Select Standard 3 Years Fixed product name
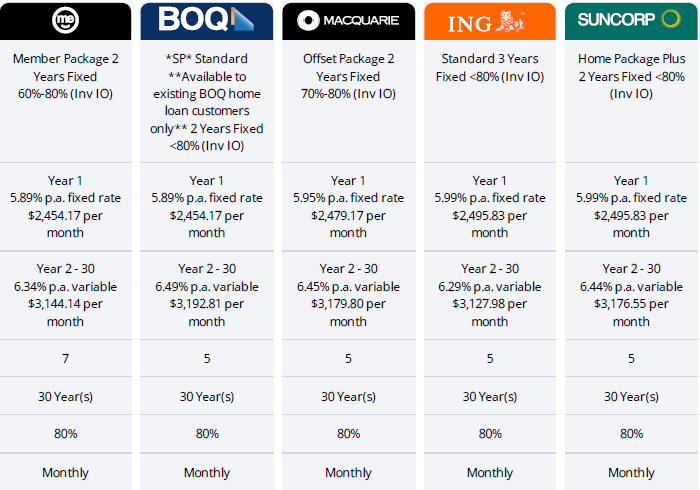The height and width of the screenshot is (490, 700). click(x=490, y=68)
